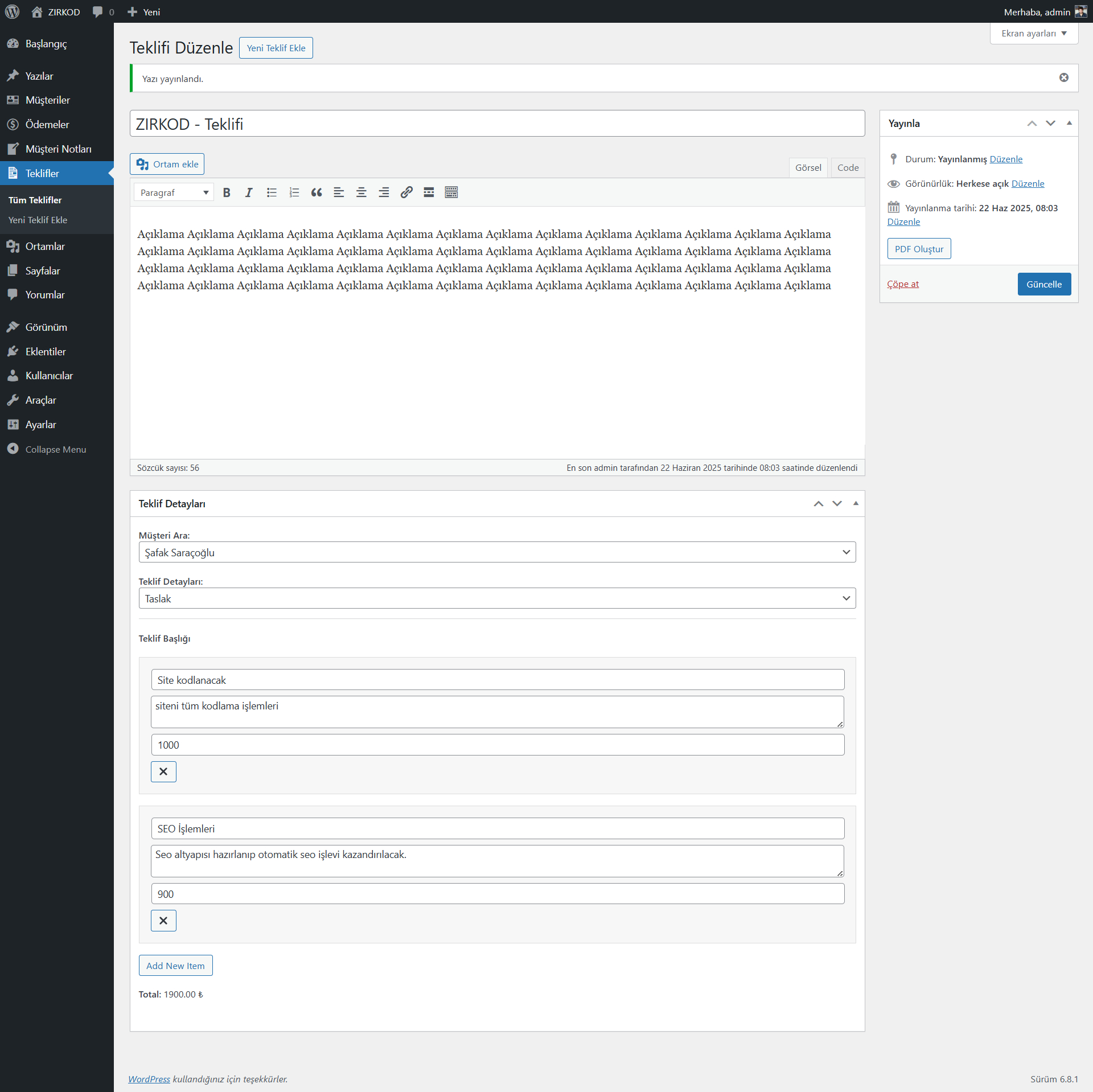Toggle the Yayınla panel collapse arrow

click(1069, 123)
